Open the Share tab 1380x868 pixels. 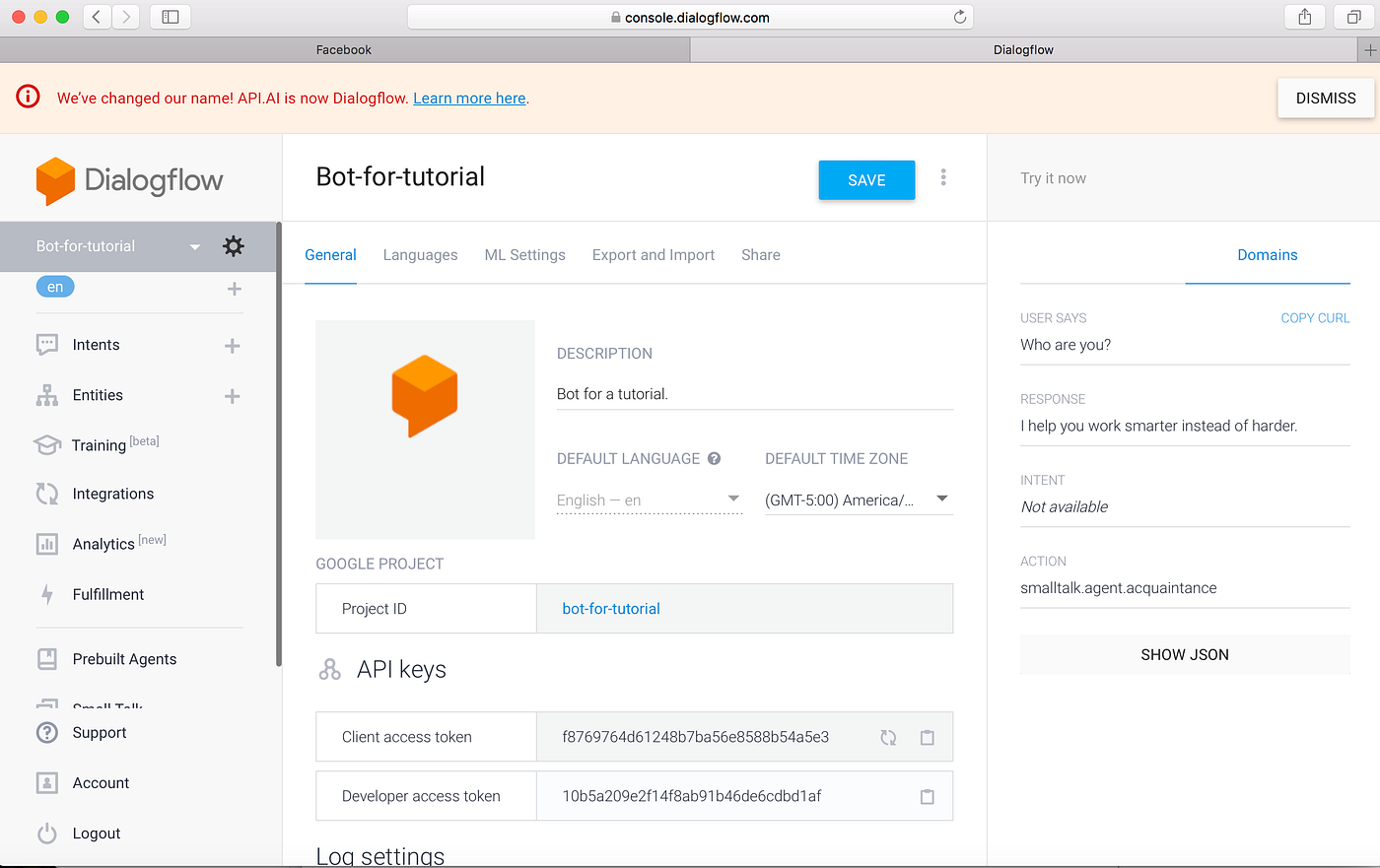coord(761,254)
